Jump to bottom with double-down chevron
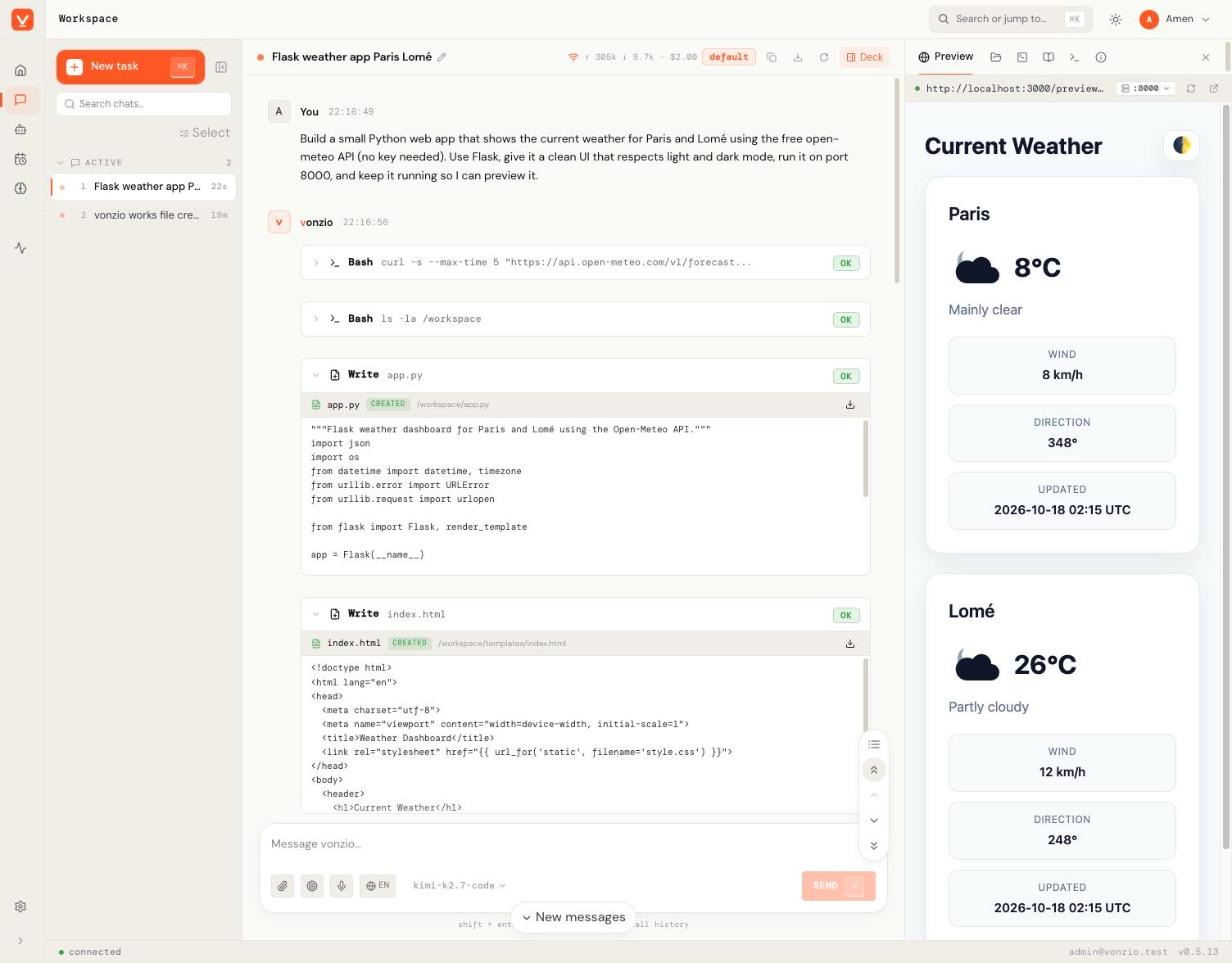Screen dimensions: 1232x963 (x=874, y=846)
